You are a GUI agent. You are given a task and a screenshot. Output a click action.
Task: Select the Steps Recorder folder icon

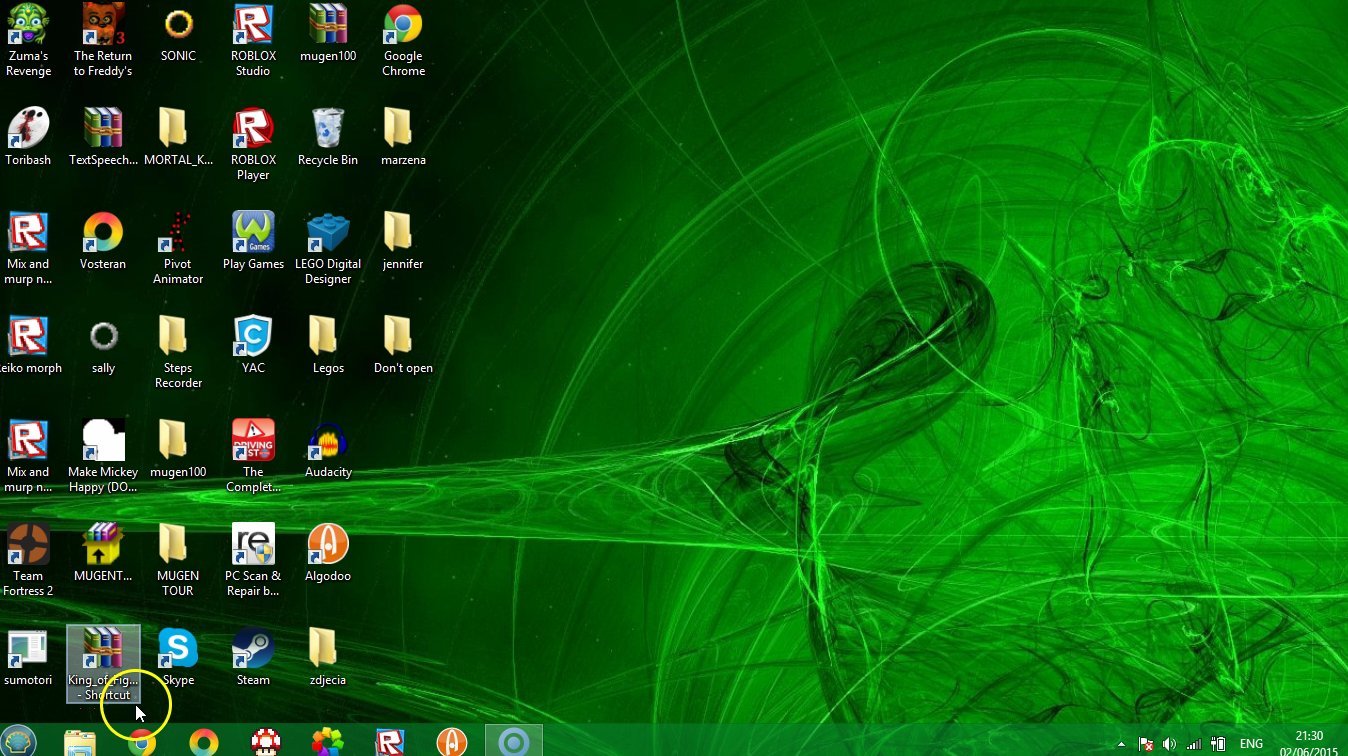tap(178, 352)
